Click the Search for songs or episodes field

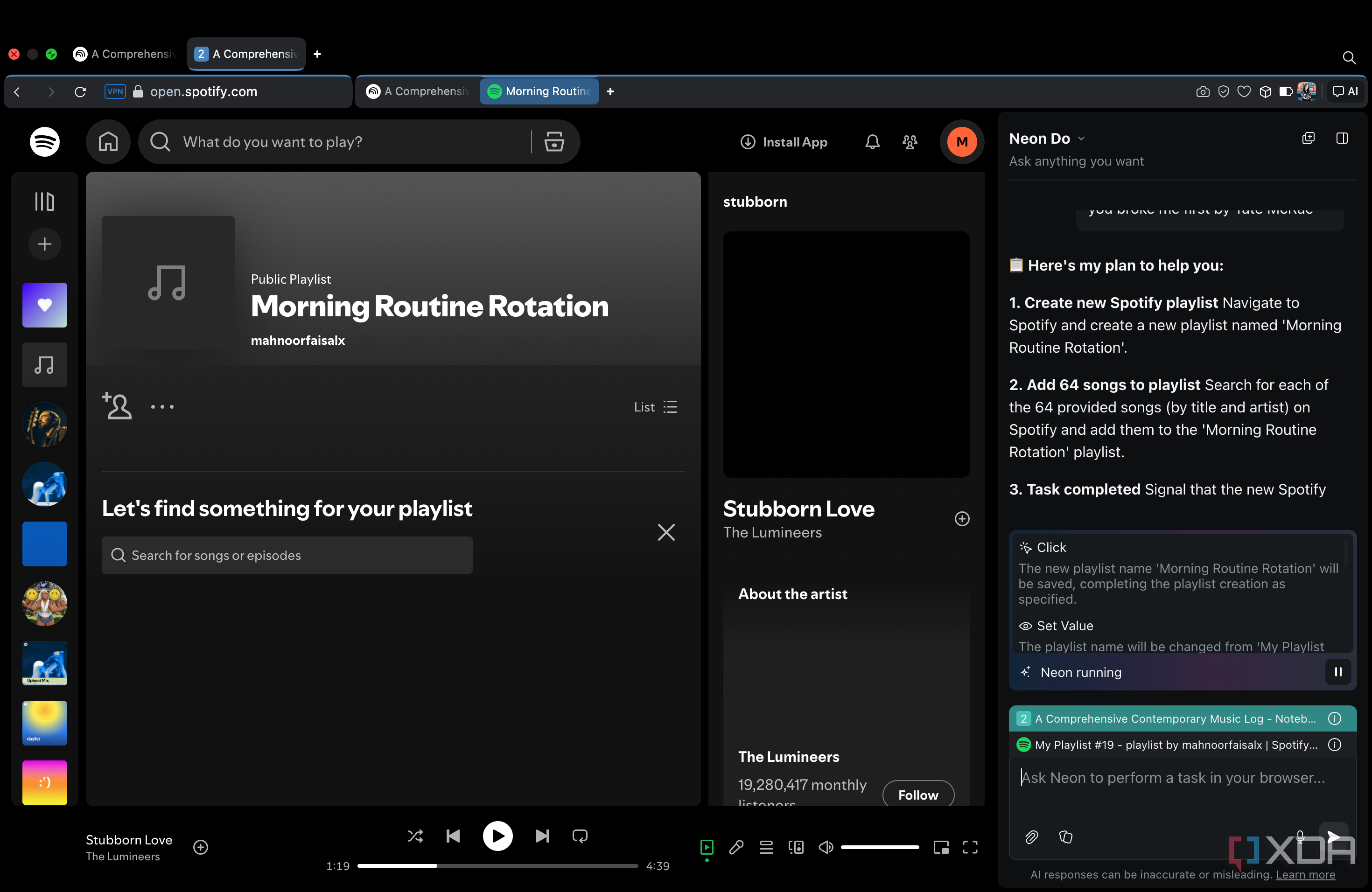click(x=287, y=555)
